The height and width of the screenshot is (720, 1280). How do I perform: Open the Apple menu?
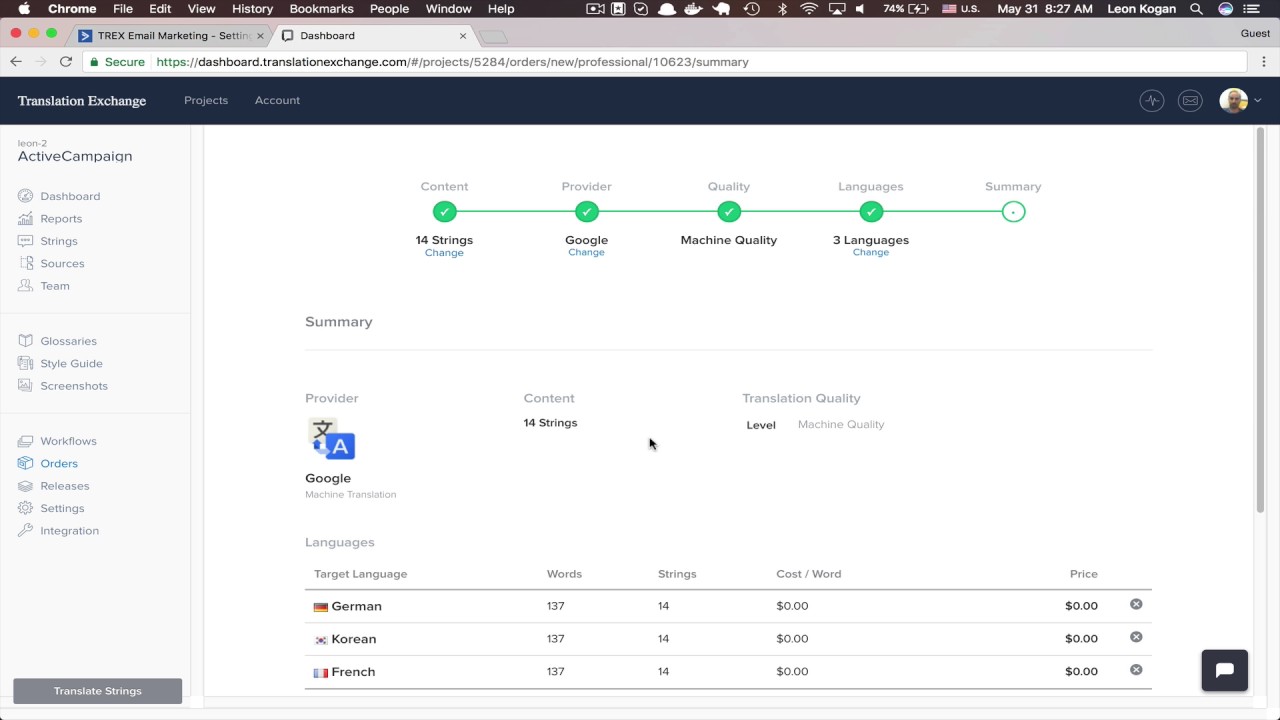[24, 9]
